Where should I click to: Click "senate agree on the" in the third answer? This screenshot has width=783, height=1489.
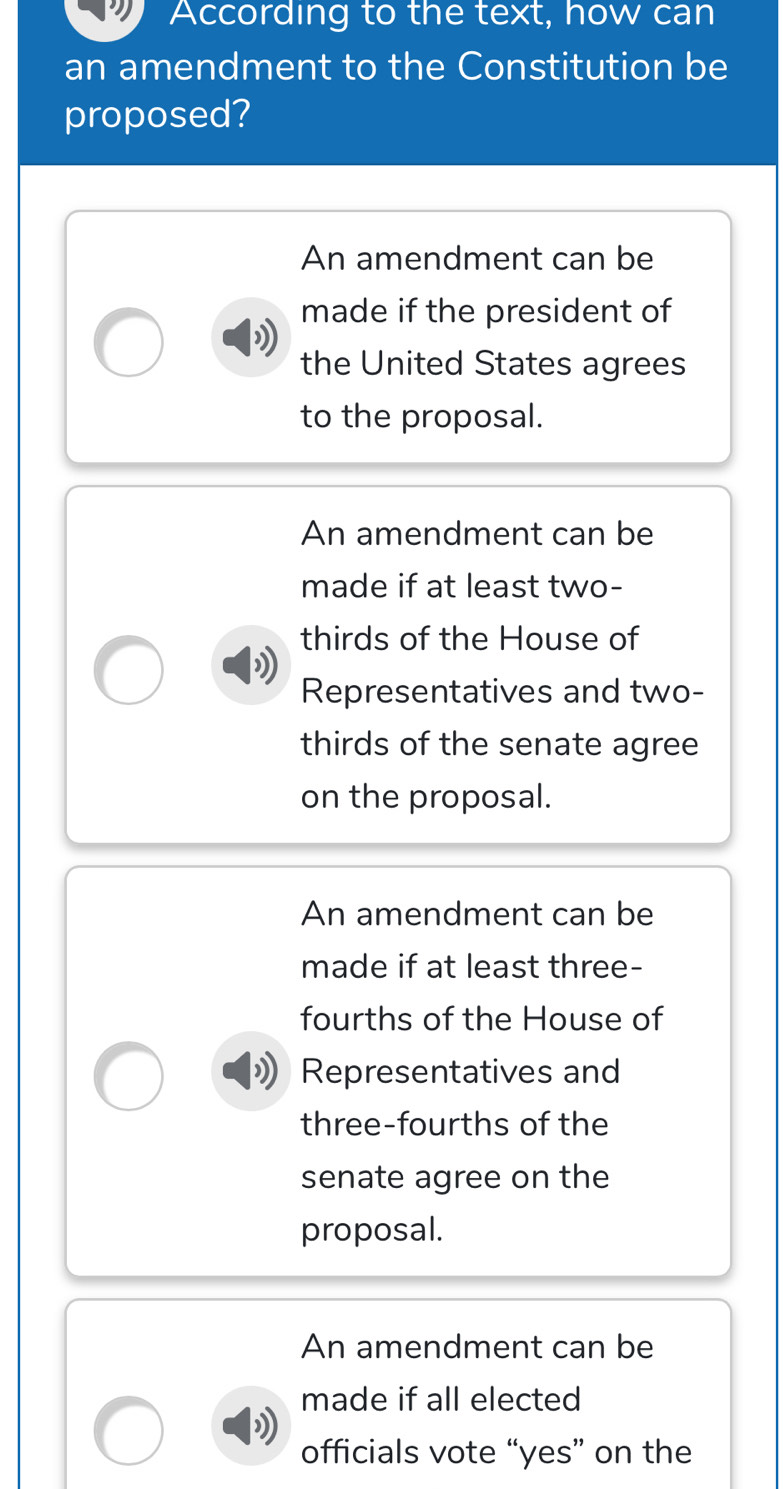[x=455, y=1176]
